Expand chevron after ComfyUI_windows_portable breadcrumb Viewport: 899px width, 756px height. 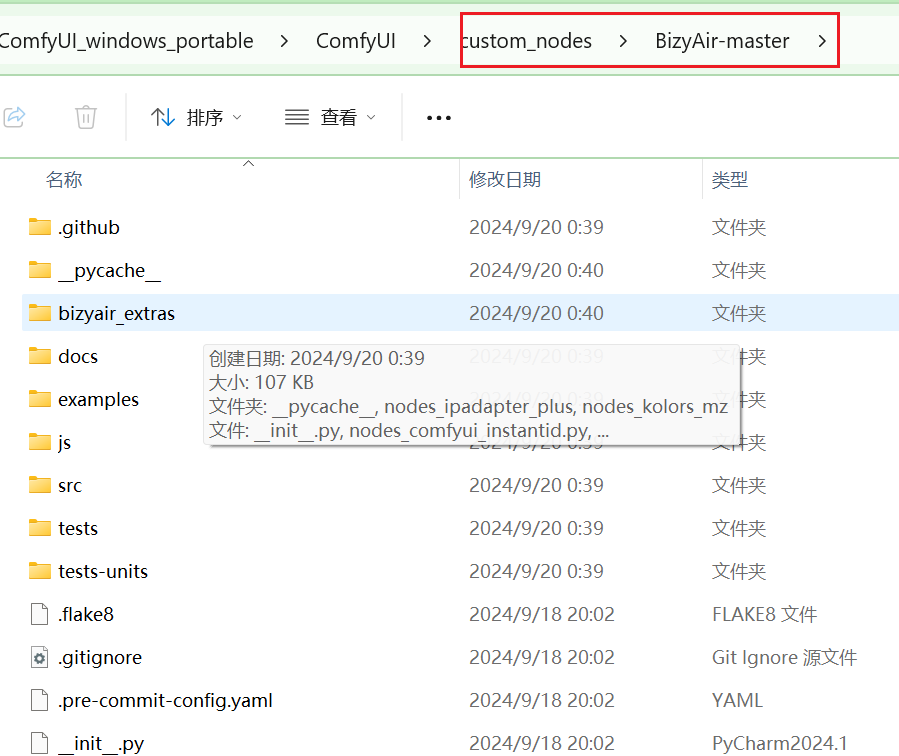point(284,41)
